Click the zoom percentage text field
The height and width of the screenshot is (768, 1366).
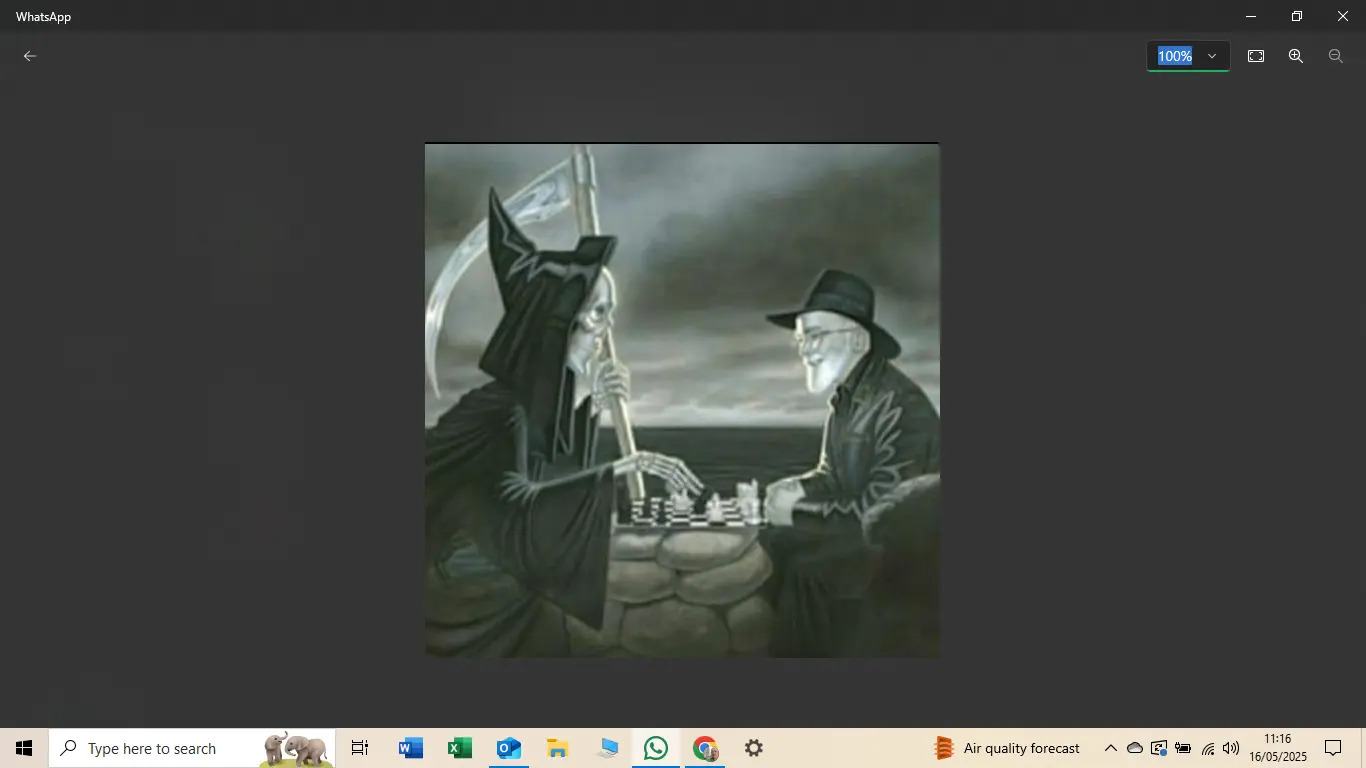[x=1175, y=56]
